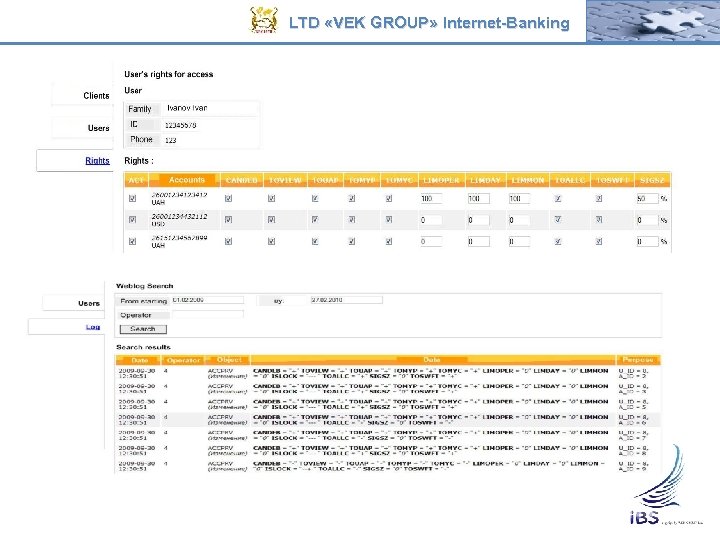Sort results by the Date column header
This screenshot has height=540, width=720.
coord(140,360)
